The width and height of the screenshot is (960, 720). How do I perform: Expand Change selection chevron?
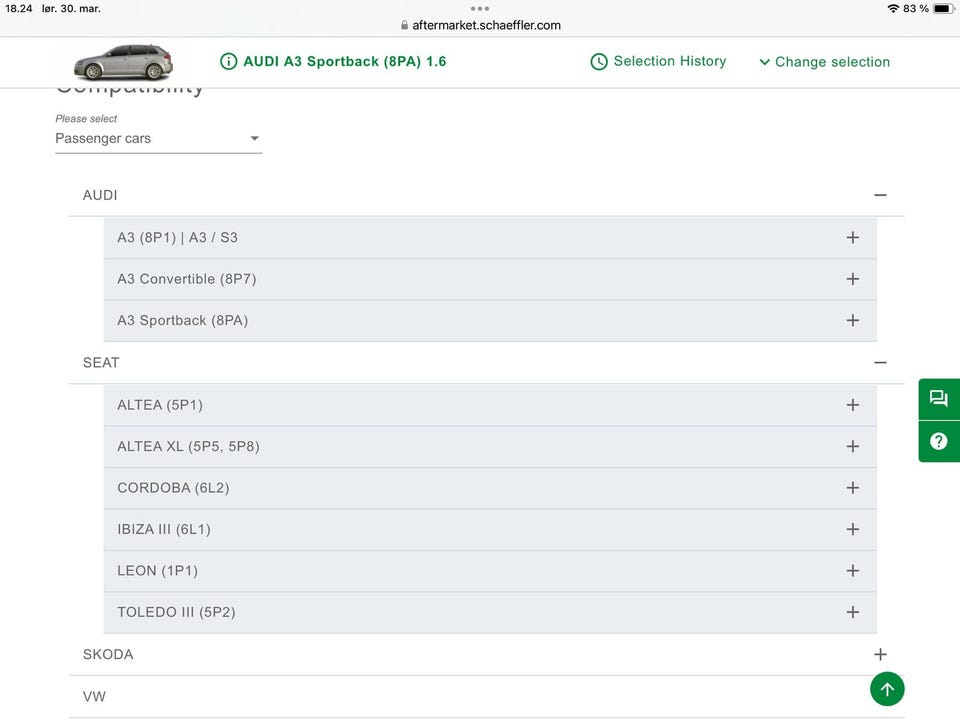[764, 62]
